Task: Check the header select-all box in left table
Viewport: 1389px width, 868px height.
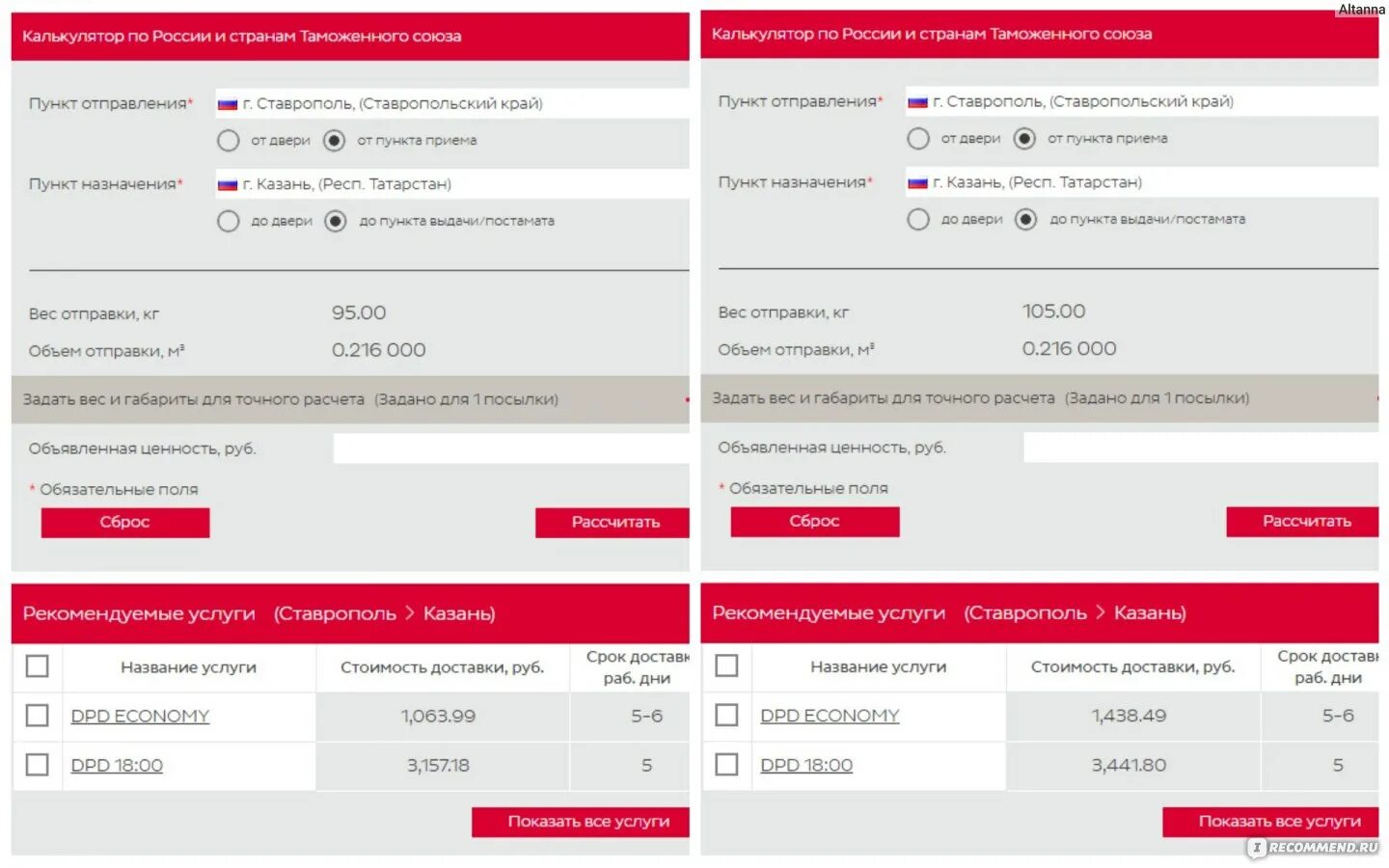Action: pyautogui.click(x=38, y=666)
